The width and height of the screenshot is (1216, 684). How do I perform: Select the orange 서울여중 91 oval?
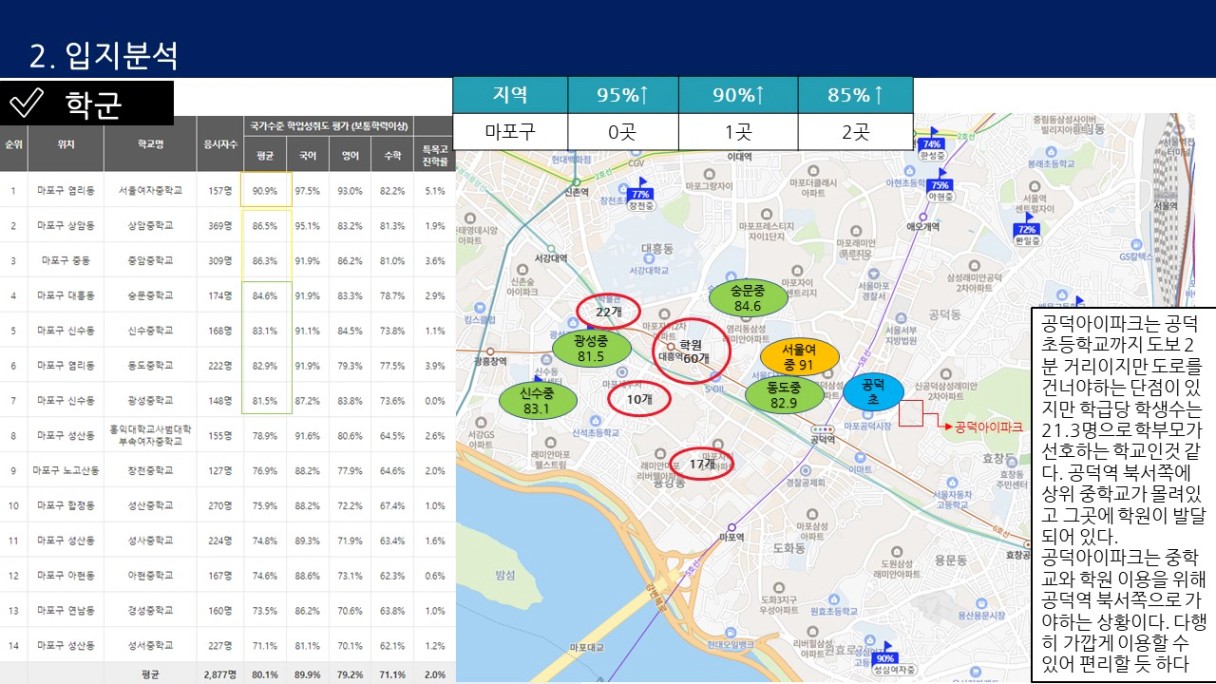[799, 357]
